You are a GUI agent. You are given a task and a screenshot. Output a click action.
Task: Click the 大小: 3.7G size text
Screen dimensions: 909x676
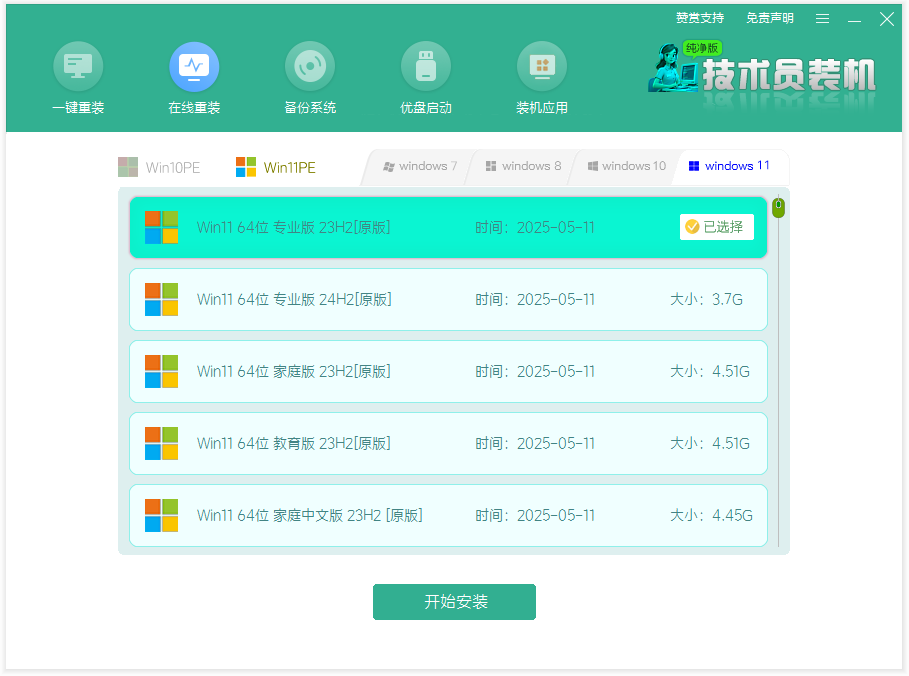click(x=706, y=299)
